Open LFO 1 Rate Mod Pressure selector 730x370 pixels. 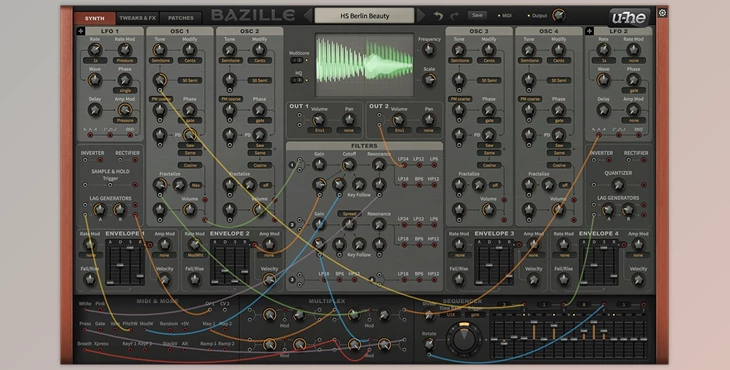pyautogui.click(x=125, y=61)
